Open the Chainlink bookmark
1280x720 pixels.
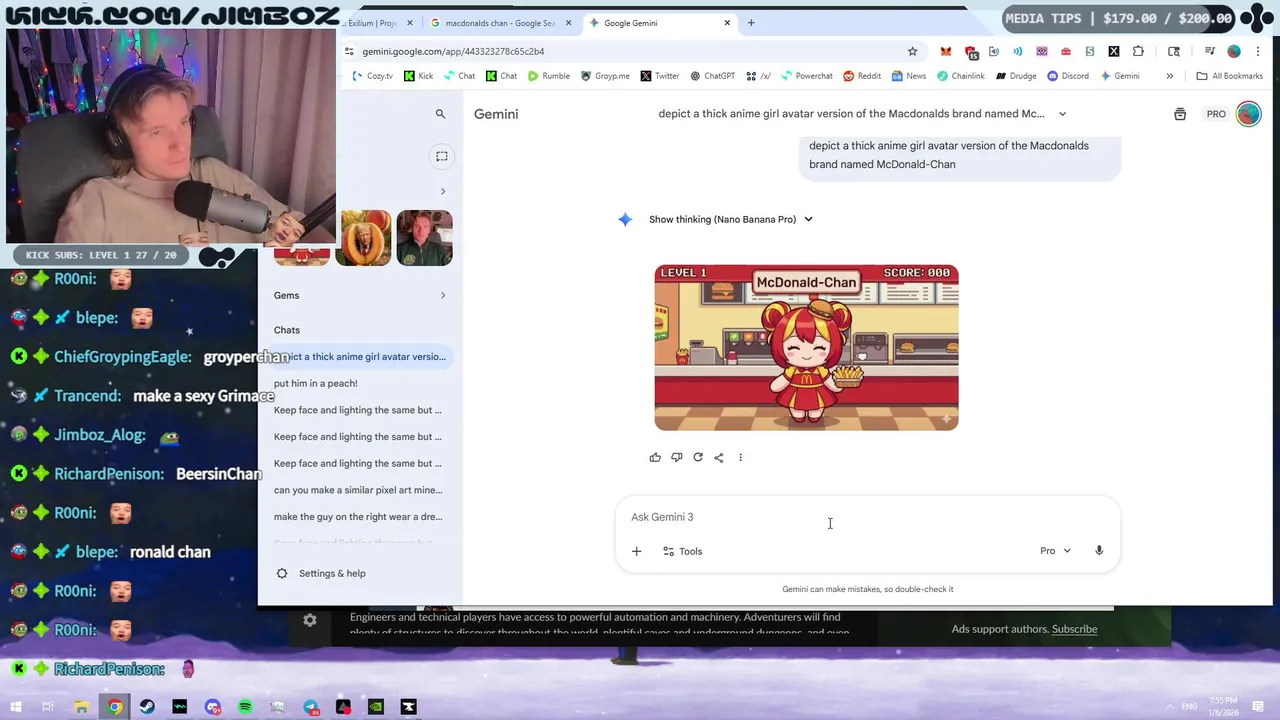pos(961,76)
